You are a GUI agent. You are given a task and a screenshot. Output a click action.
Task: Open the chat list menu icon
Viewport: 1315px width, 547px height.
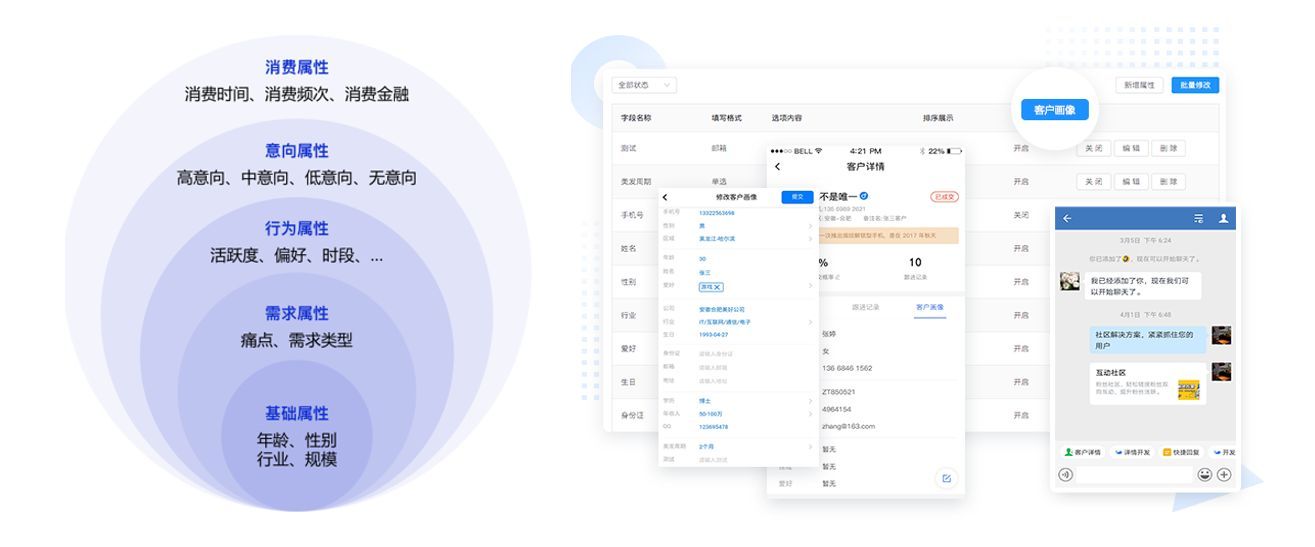click(1198, 218)
